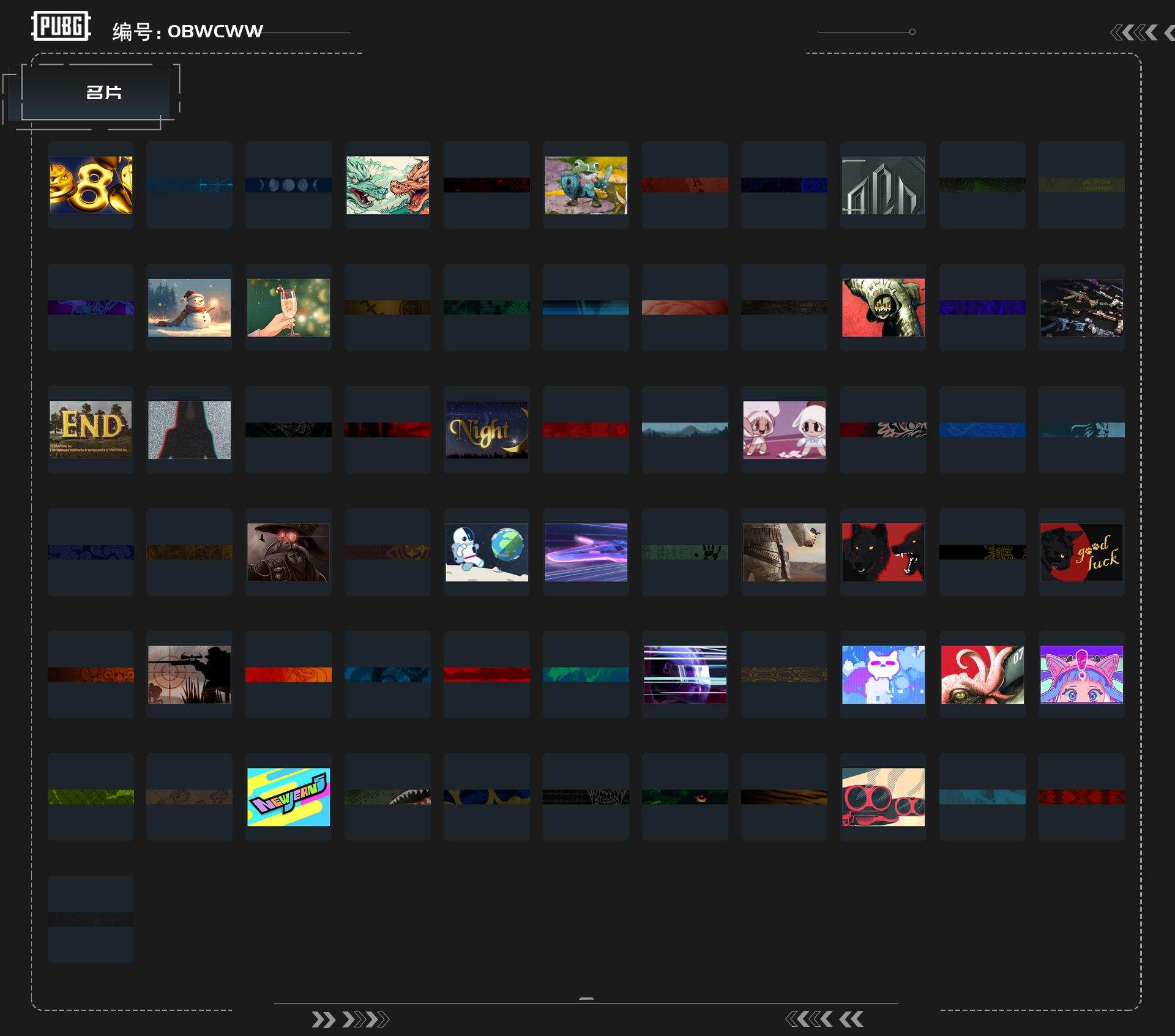Click the PUBG logo
The width and height of the screenshot is (1175, 1036).
tap(61, 26)
